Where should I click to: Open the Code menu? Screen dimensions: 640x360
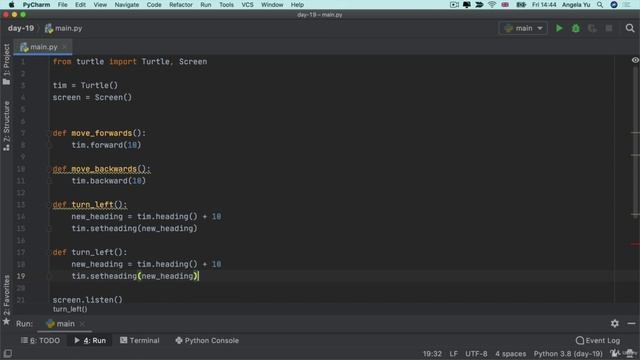[x=154, y=4]
